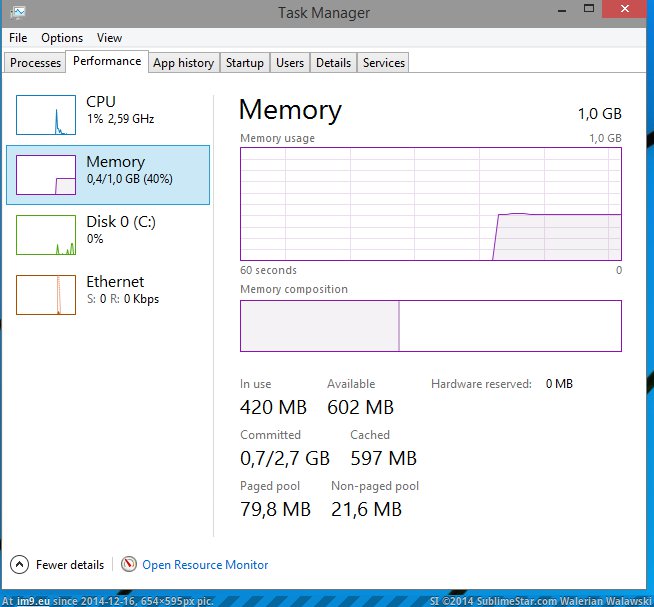
Task: Switch to the Services tab
Action: (384, 63)
